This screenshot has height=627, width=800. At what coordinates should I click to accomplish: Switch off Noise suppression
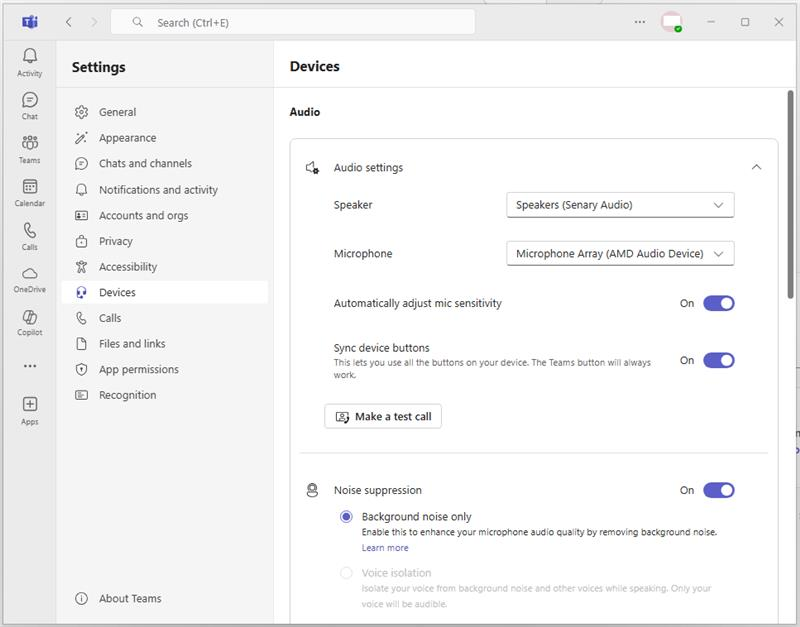[x=718, y=490]
